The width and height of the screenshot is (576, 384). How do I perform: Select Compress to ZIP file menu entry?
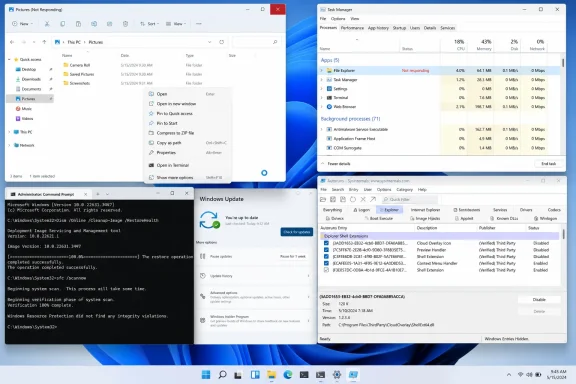tap(187, 133)
